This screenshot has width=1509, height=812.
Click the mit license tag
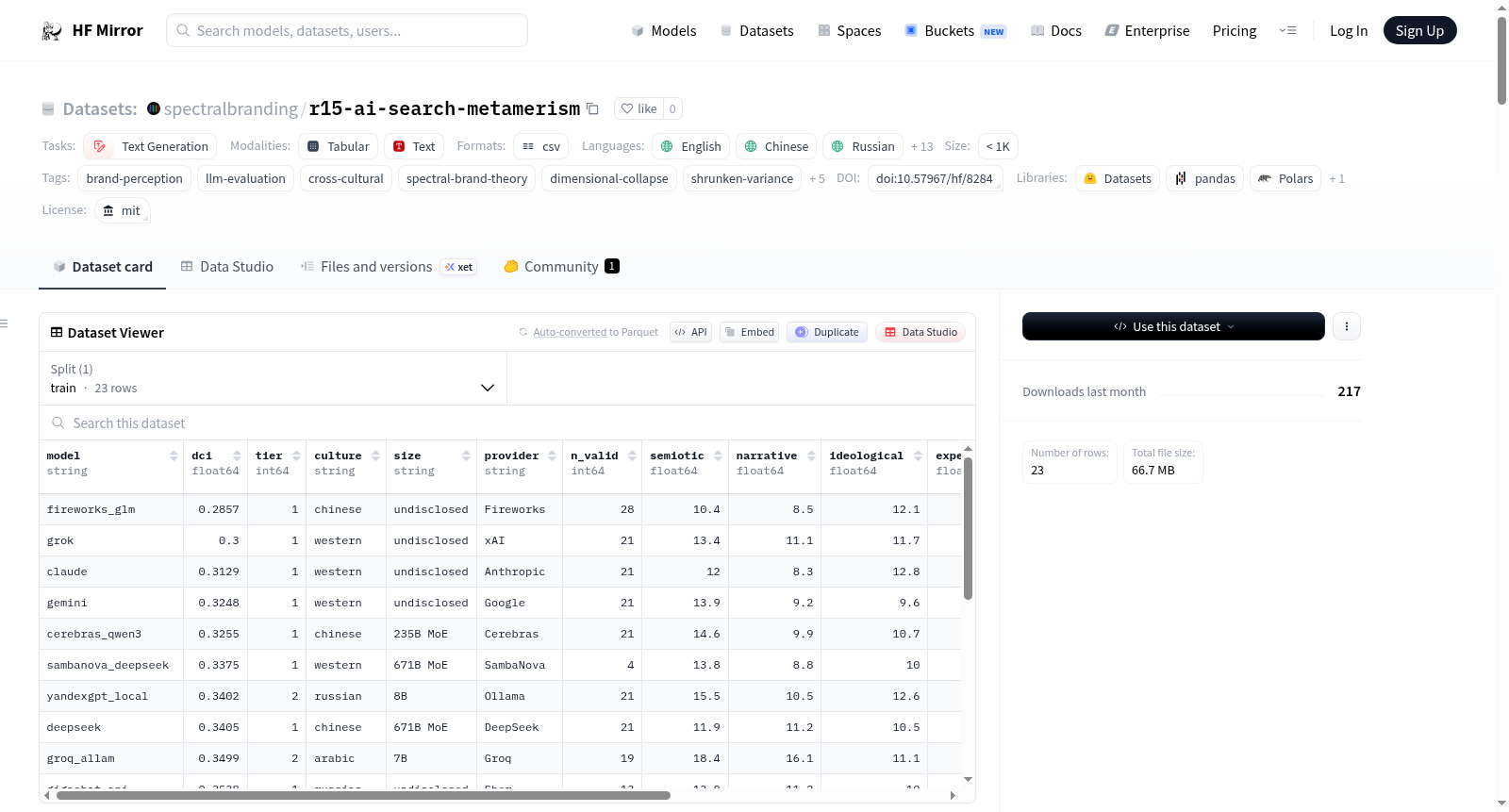(123, 210)
